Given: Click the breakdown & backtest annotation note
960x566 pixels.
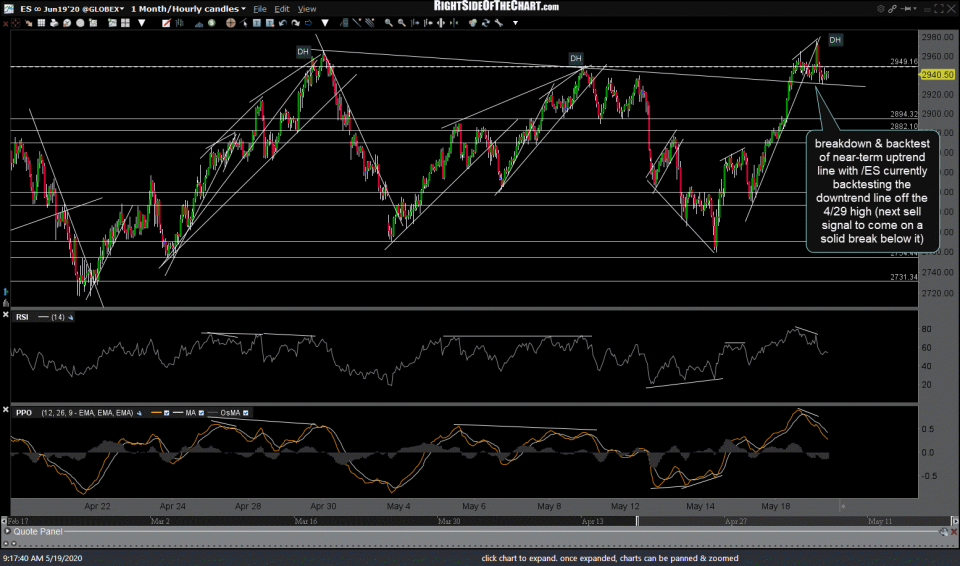Looking at the screenshot, I should tap(872, 191).
